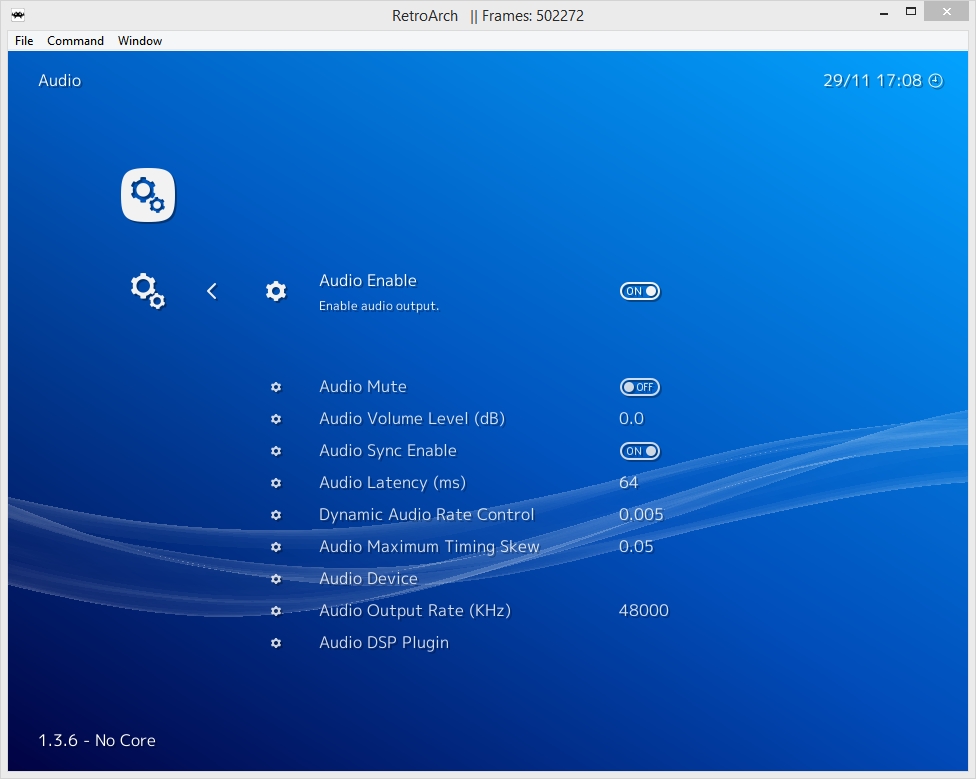
Task: Select the Audio Mute entry
Action: point(363,387)
